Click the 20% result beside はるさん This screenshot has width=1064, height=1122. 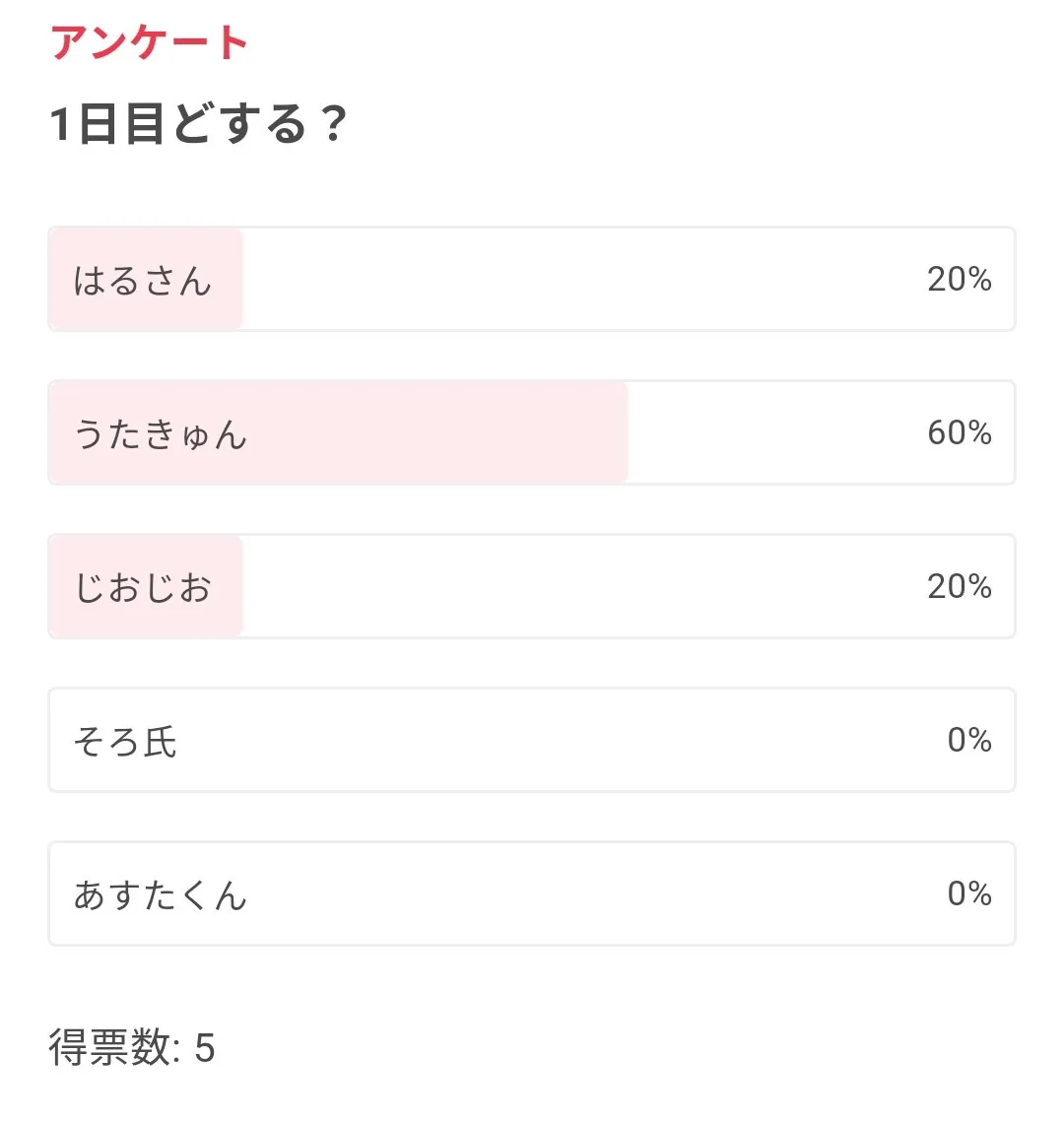959,280
